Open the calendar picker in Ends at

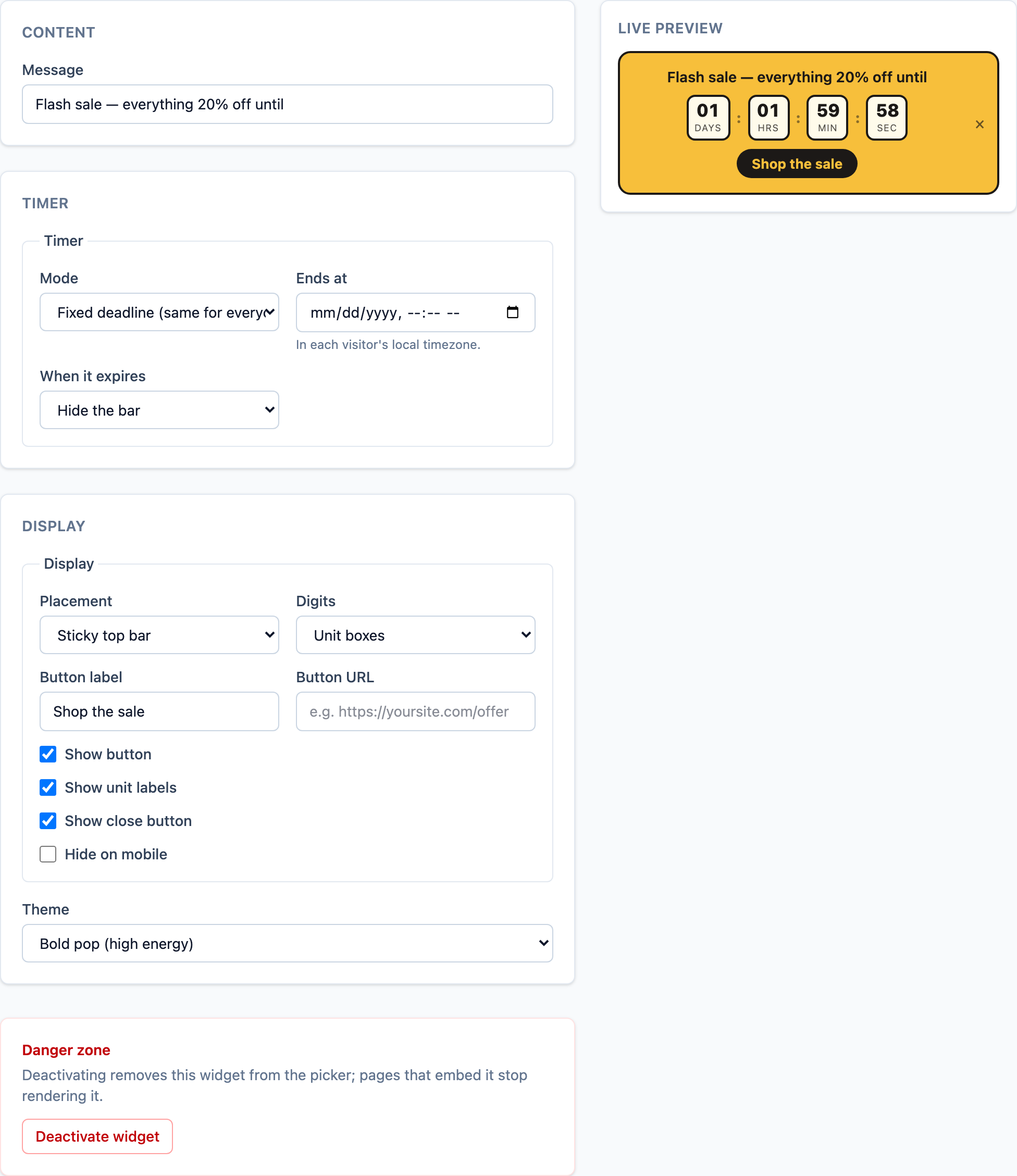(x=512, y=312)
